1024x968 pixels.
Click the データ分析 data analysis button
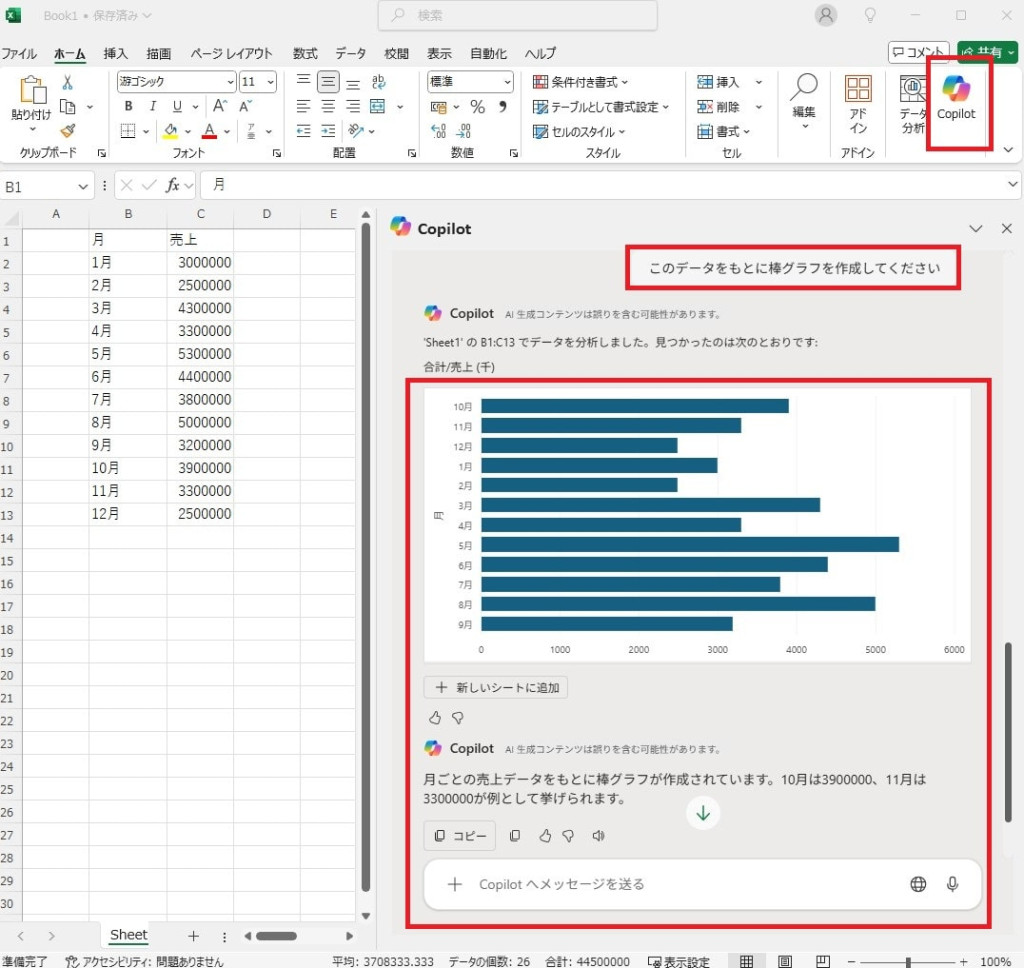[913, 105]
